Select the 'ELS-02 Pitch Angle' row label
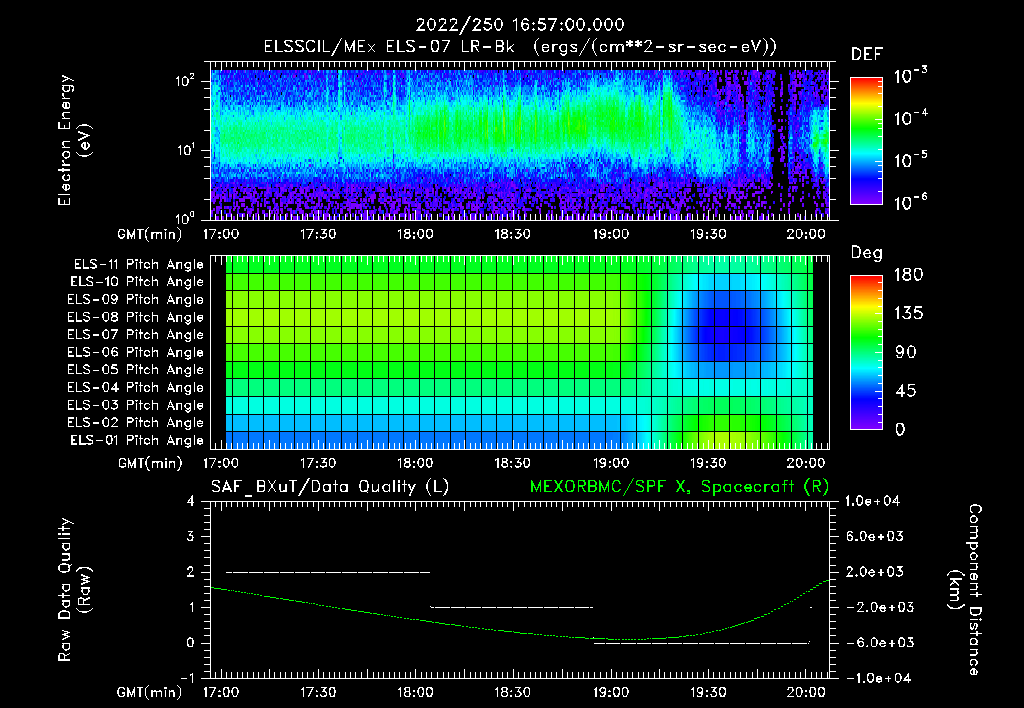Image resolution: width=1024 pixels, height=708 pixels. click(x=136, y=423)
